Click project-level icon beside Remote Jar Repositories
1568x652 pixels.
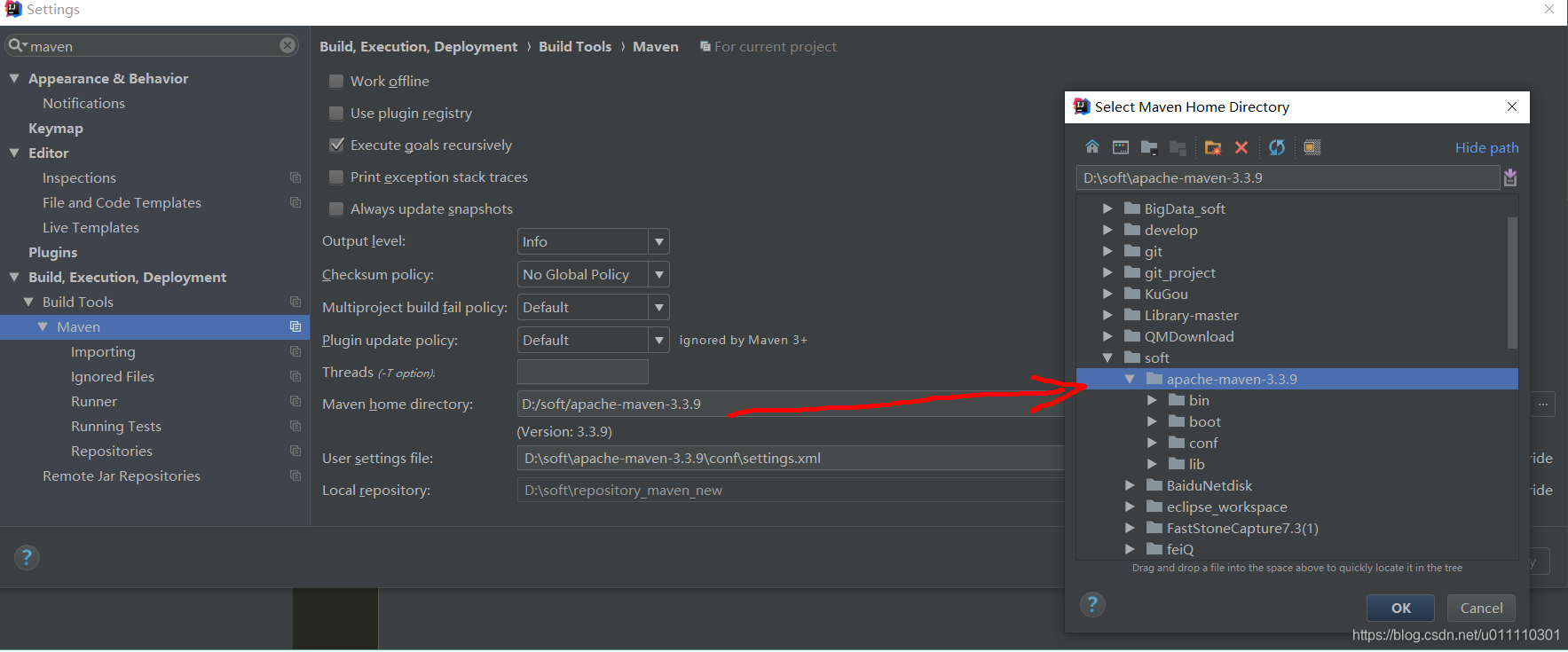pyautogui.click(x=295, y=475)
